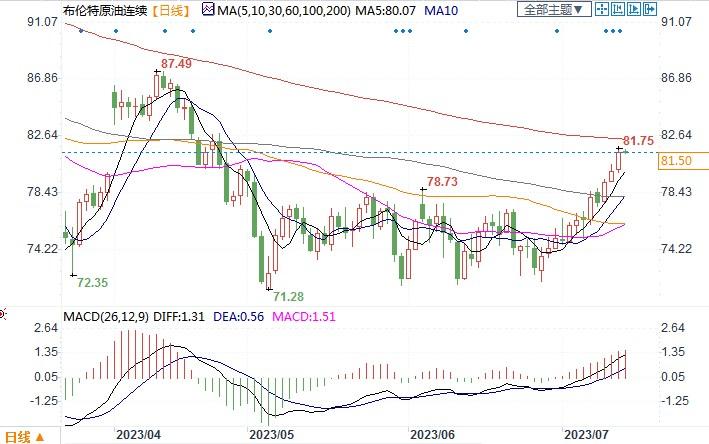Click 2.64 on the left MACD axis
Viewport: 709px width, 444px height.
(47, 328)
